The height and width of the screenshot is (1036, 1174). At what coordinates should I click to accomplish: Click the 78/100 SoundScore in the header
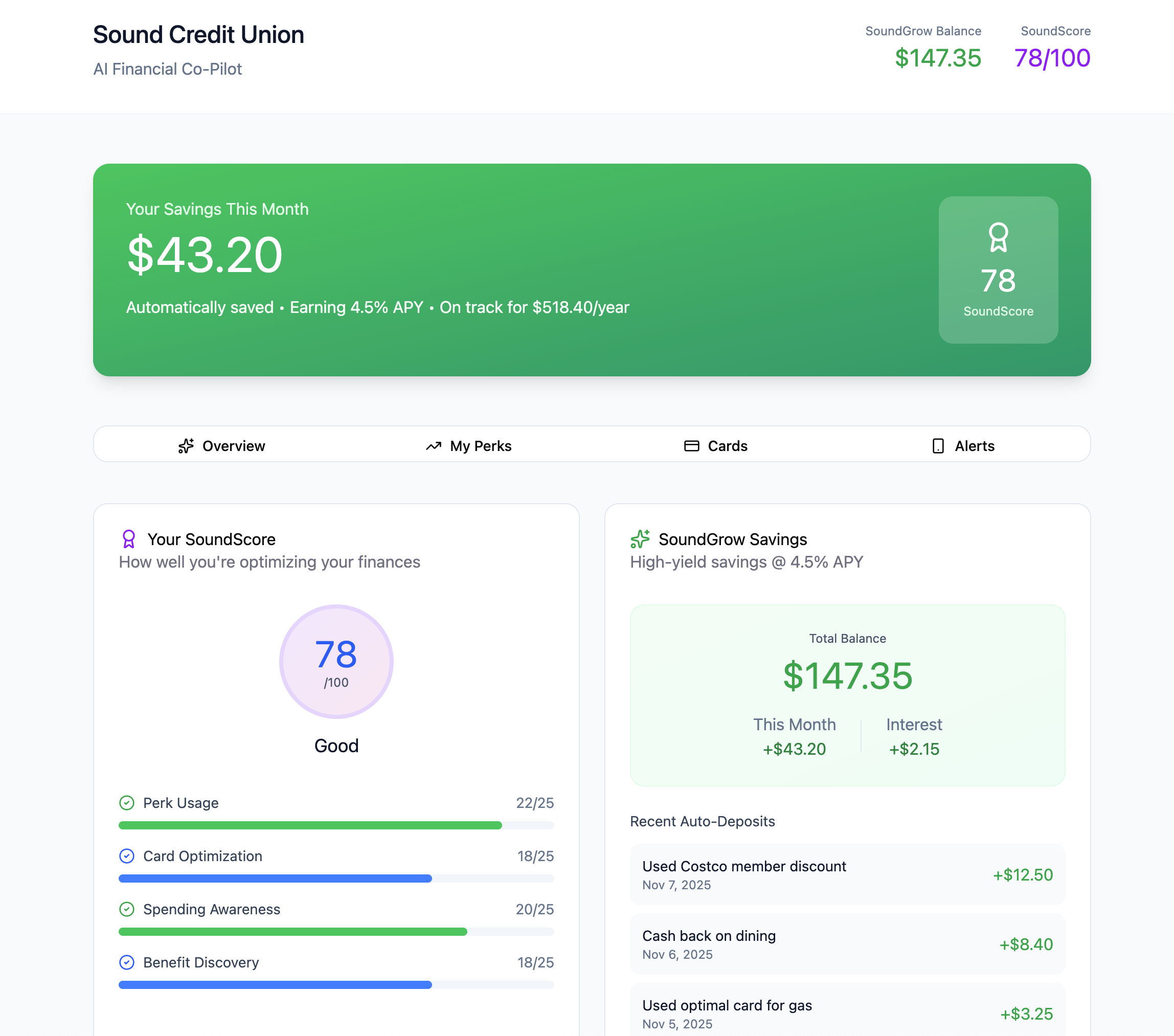[1052, 58]
